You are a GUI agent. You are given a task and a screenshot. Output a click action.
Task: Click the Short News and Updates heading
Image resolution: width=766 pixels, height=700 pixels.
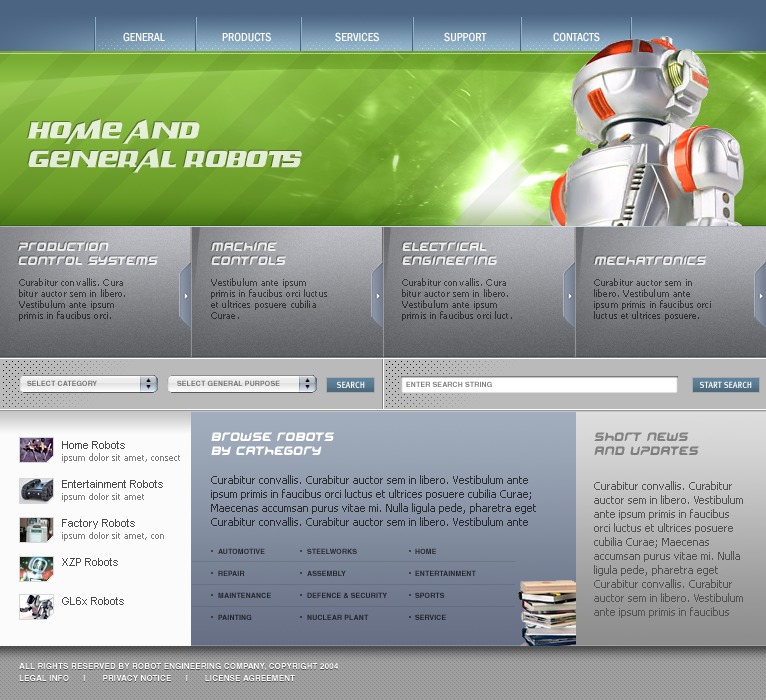click(646, 444)
